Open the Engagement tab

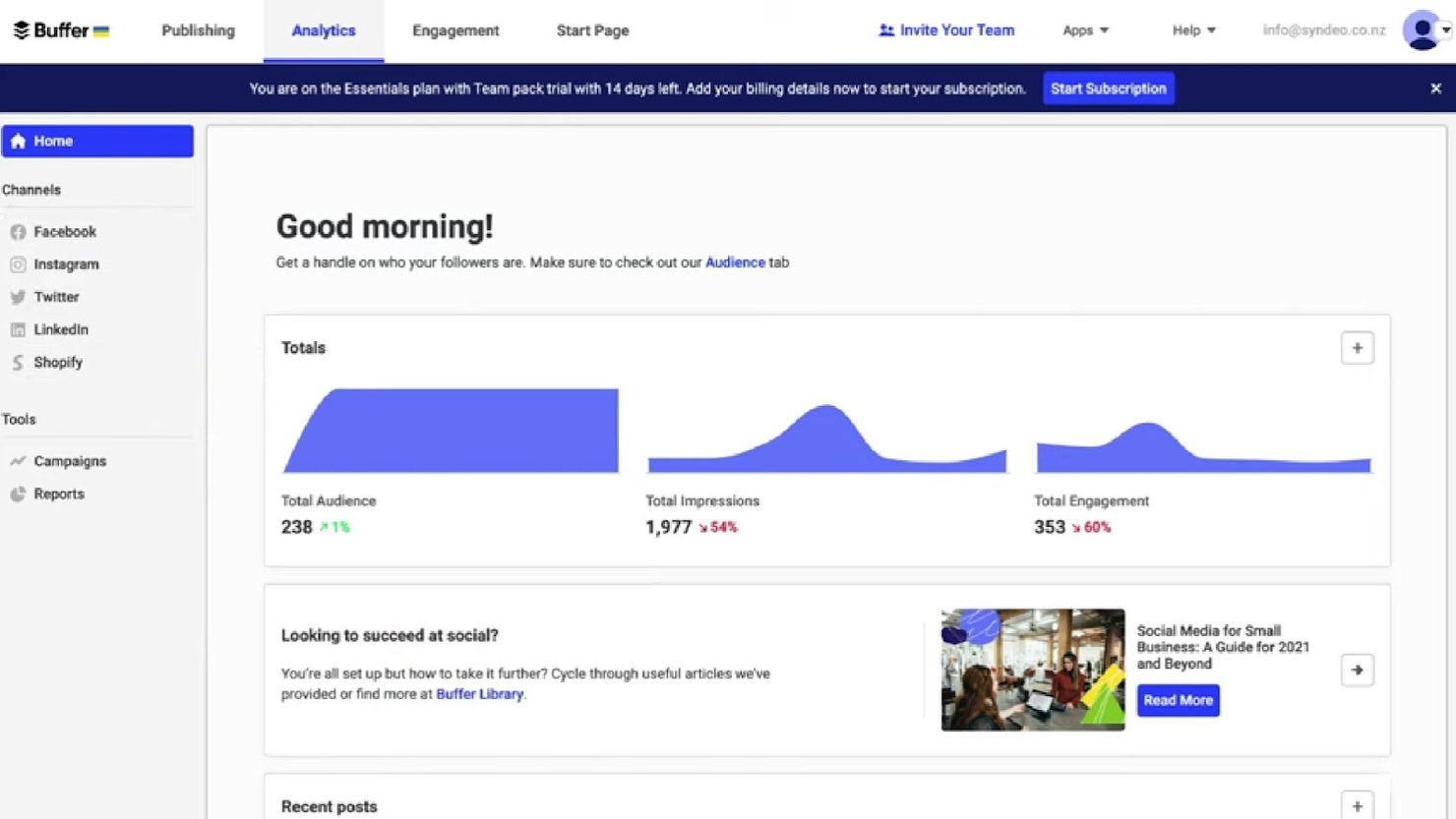tap(455, 30)
